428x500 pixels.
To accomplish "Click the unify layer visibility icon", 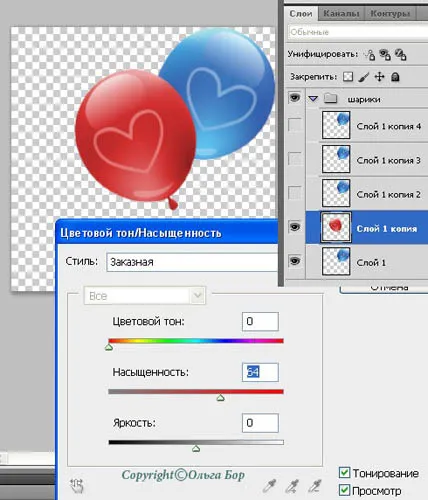I will [385, 55].
